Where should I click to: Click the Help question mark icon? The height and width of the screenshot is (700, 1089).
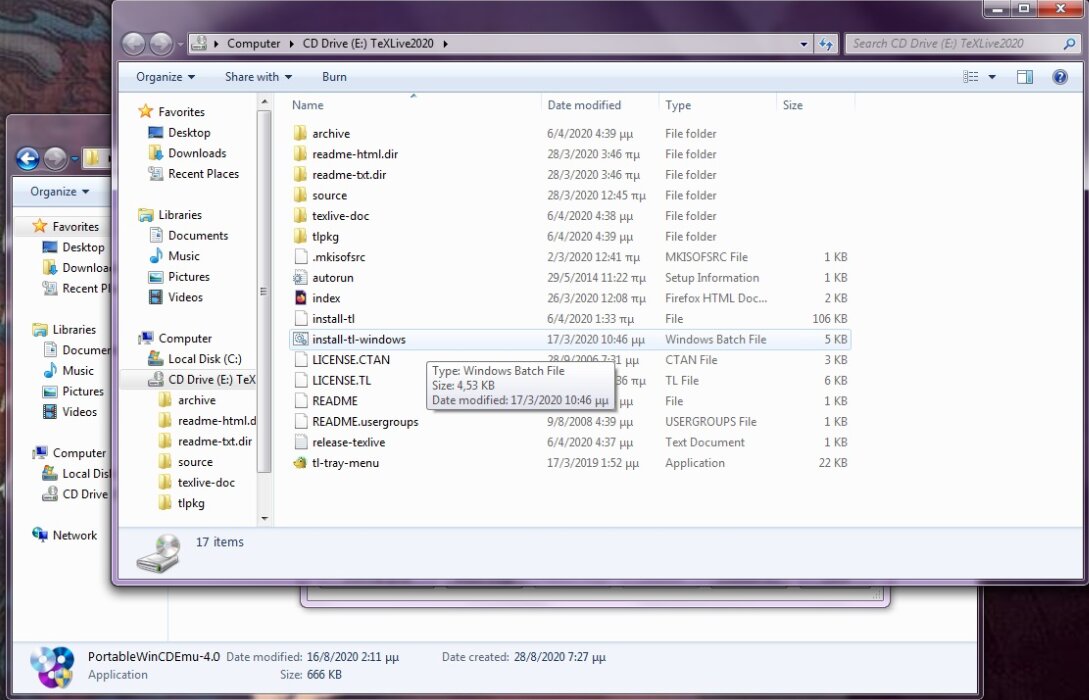point(1060,77)
